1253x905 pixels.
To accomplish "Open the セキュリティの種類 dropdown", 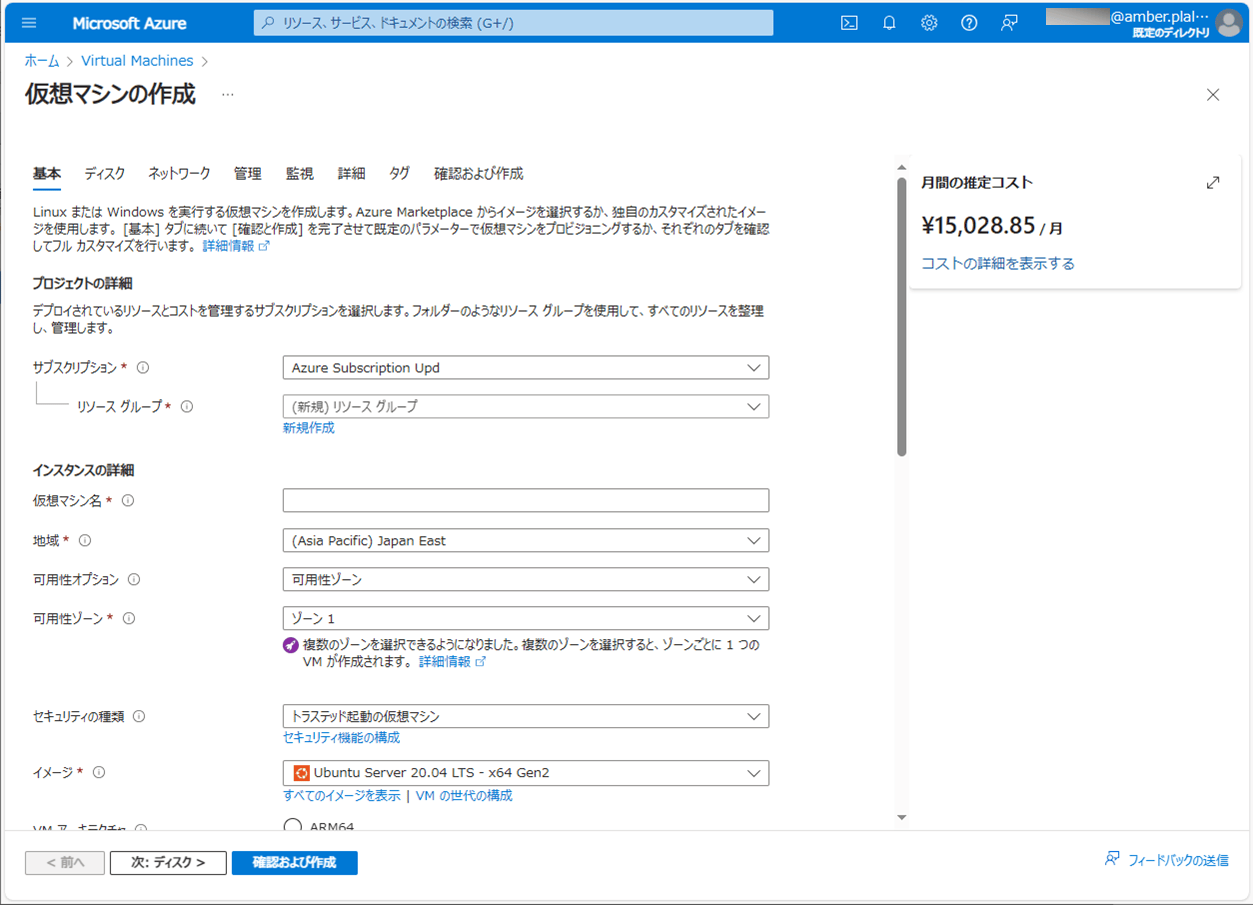I will [x=526, y=717].
